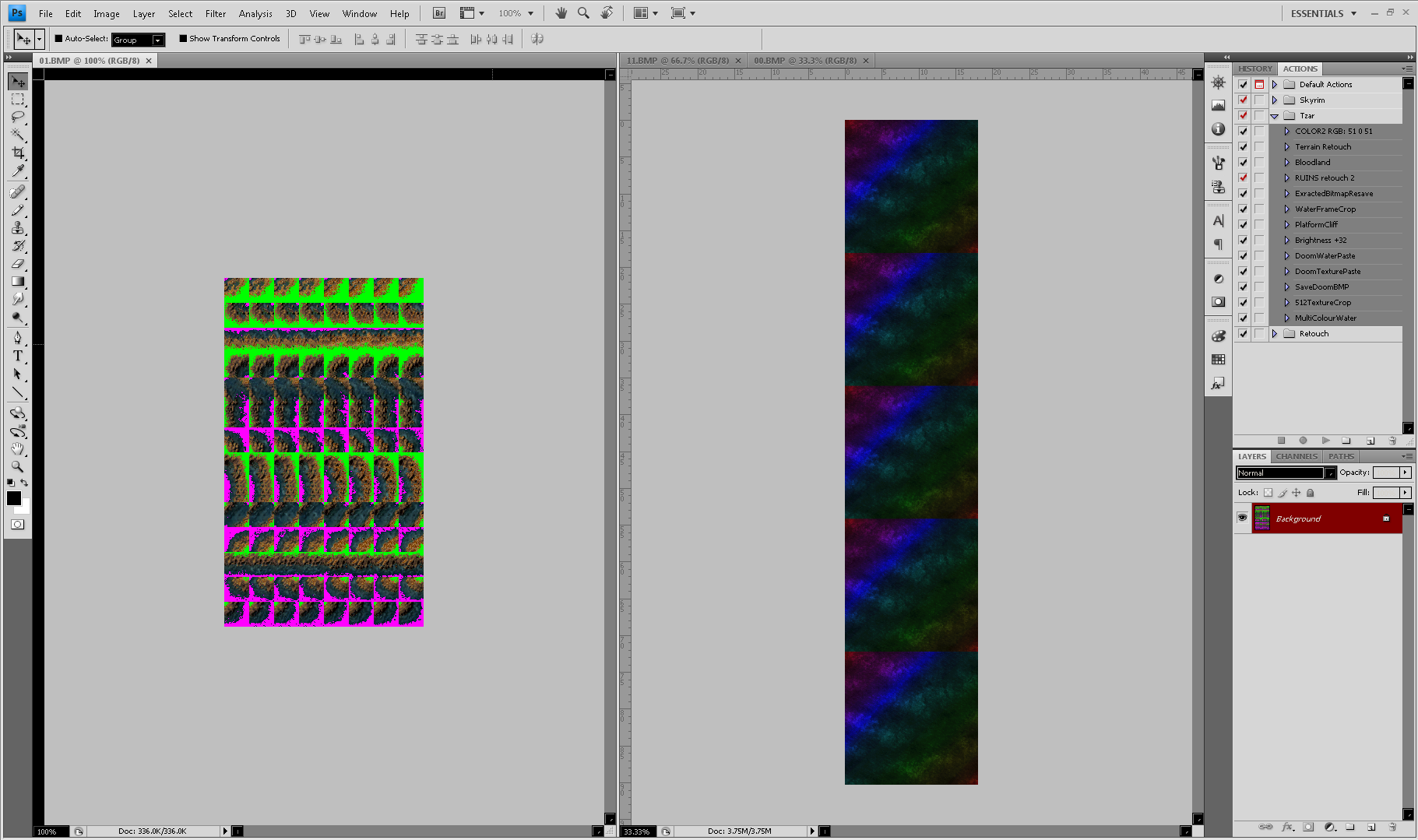The height and width of the screenshot is (840, 1418).
Task: Open the ESSENTIALS workspace dropdown
Action: [x=1324, y=13]
